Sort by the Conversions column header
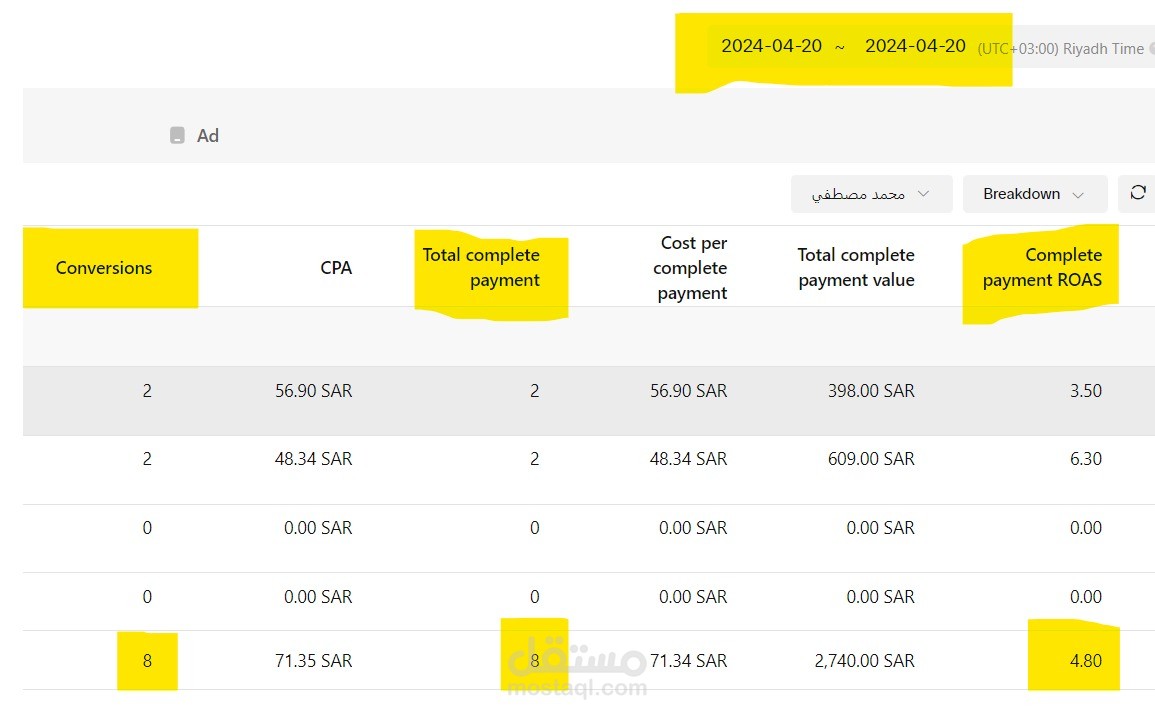Screen dimensions: 1155x714 [x=104, y=268]
